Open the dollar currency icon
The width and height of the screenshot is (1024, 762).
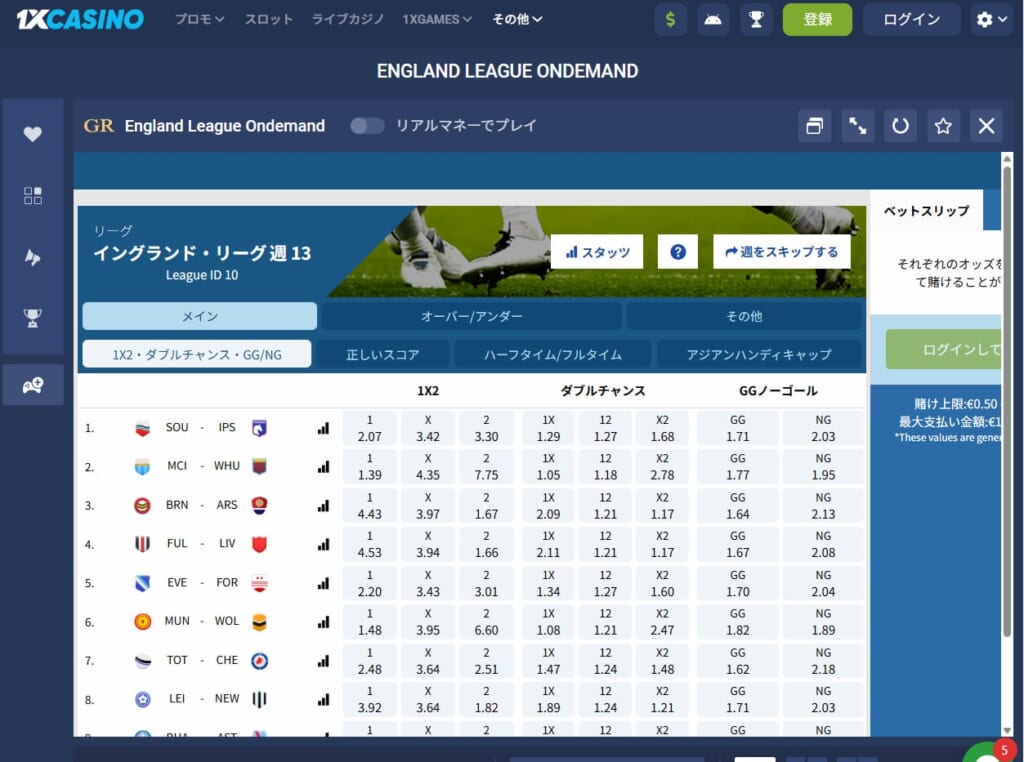coord(670,20)
